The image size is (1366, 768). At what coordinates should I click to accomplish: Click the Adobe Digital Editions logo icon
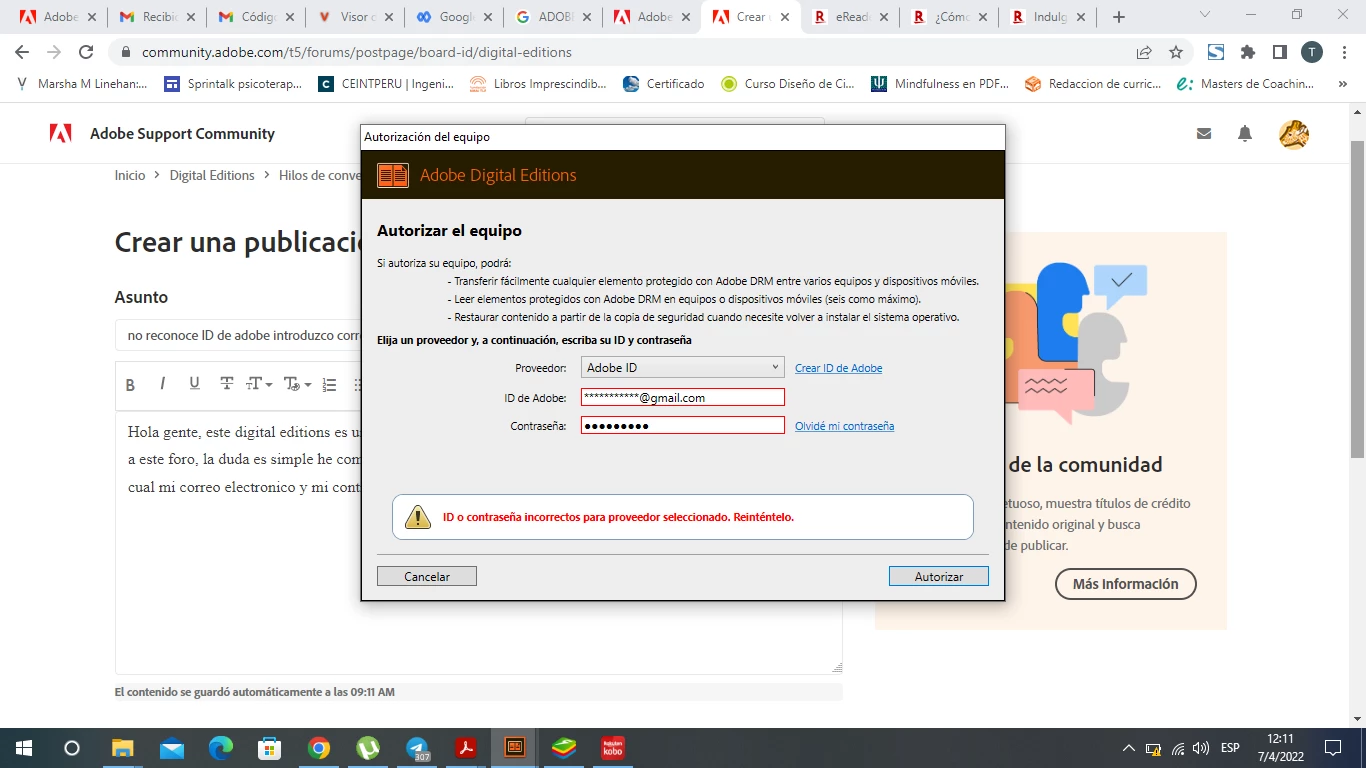click(x=393, y=175)
